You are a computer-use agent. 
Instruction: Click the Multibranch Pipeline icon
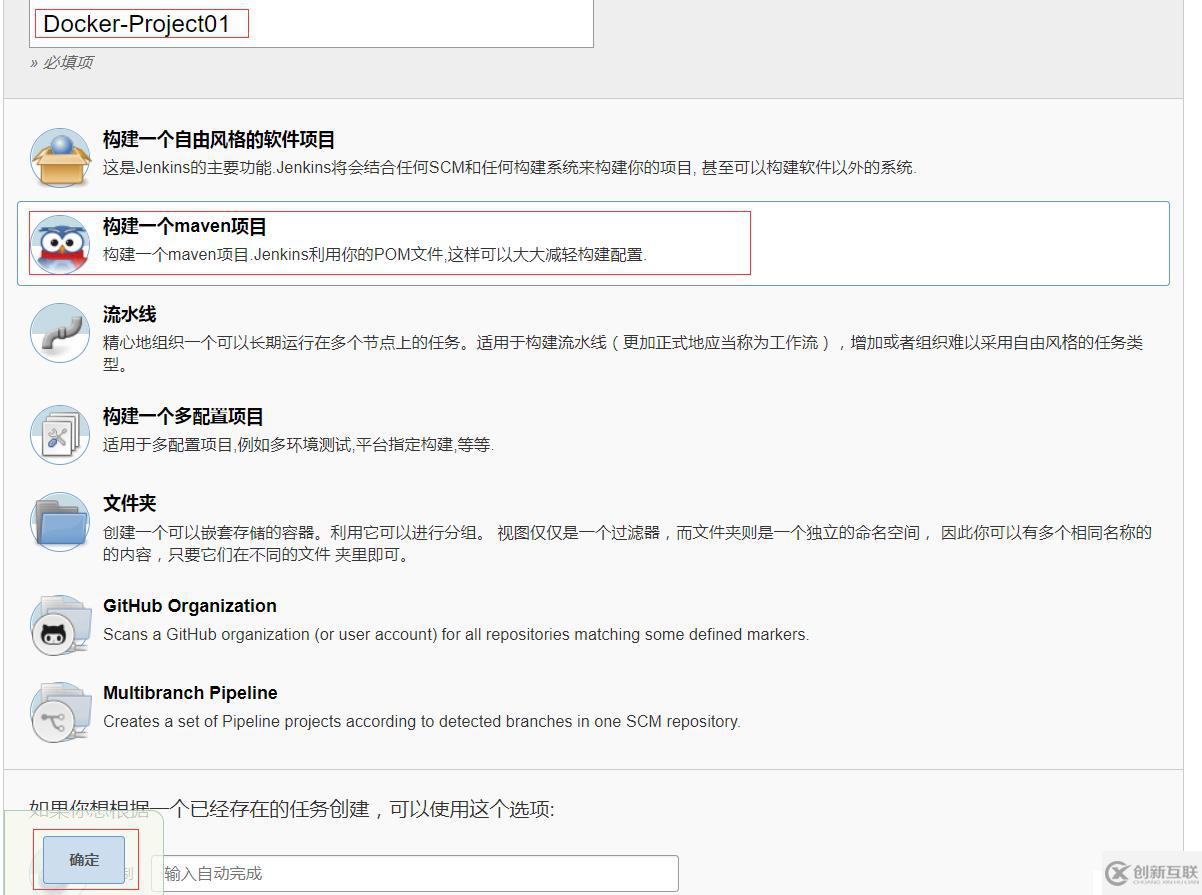60,712
